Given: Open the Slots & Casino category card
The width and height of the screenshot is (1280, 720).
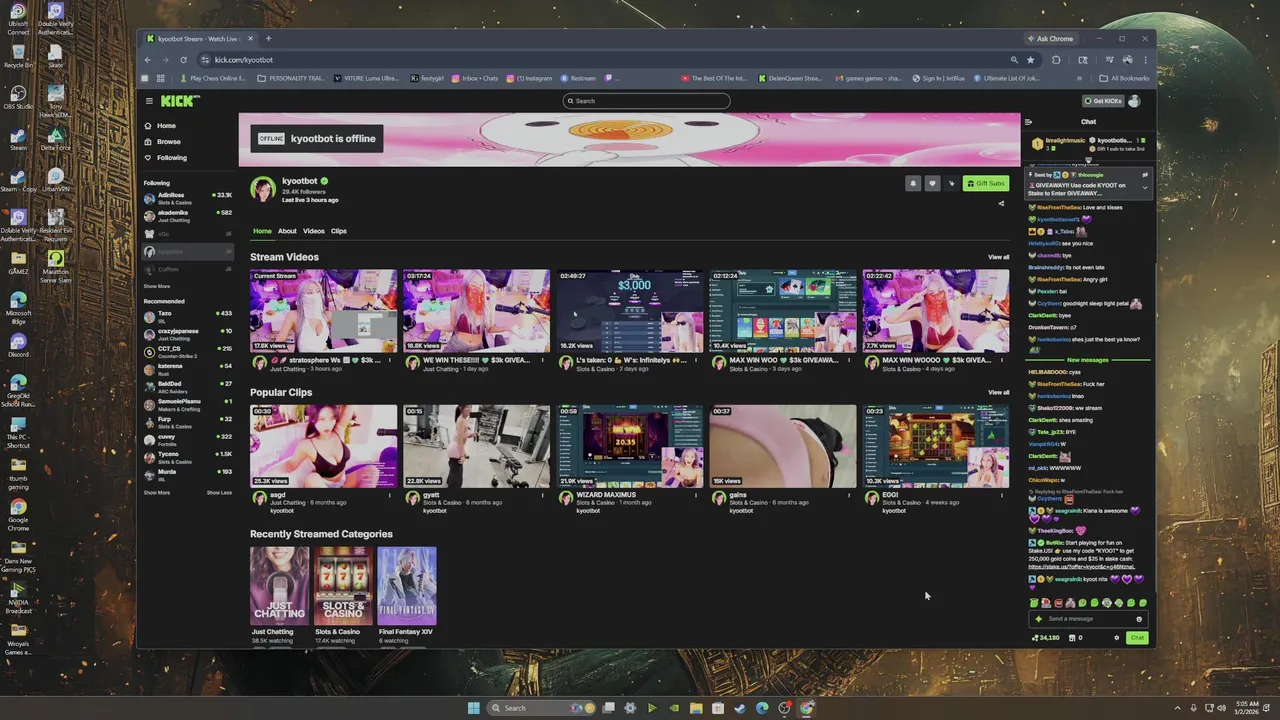Looking at the screenshot, I should tap(343, 585).
